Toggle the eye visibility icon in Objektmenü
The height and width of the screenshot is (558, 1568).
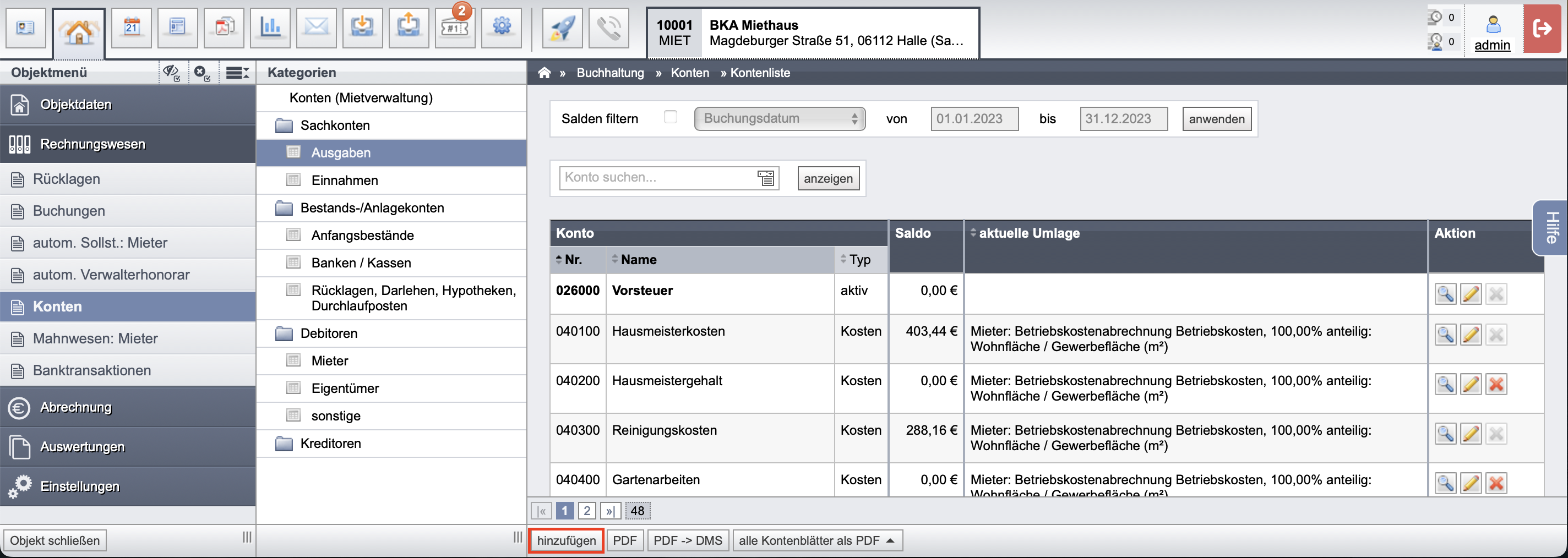(x=171, y=73)
